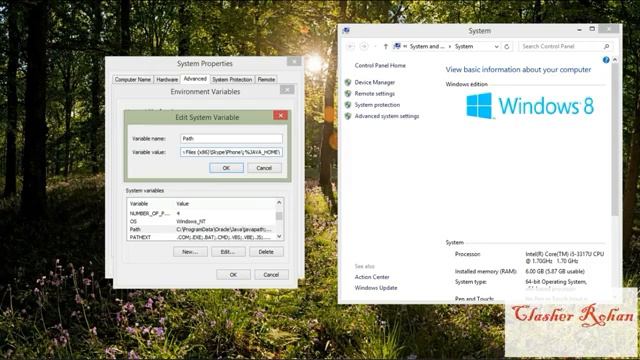Image resolution: width=640 pixels, height=360 pixels.
Task: Click the Advanced system settings shield icon
Action: click(x=348, y=116)
